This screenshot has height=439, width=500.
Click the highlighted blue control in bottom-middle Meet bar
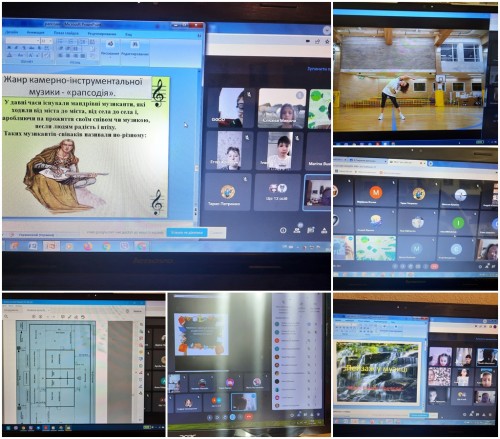(x=233, y=417)
